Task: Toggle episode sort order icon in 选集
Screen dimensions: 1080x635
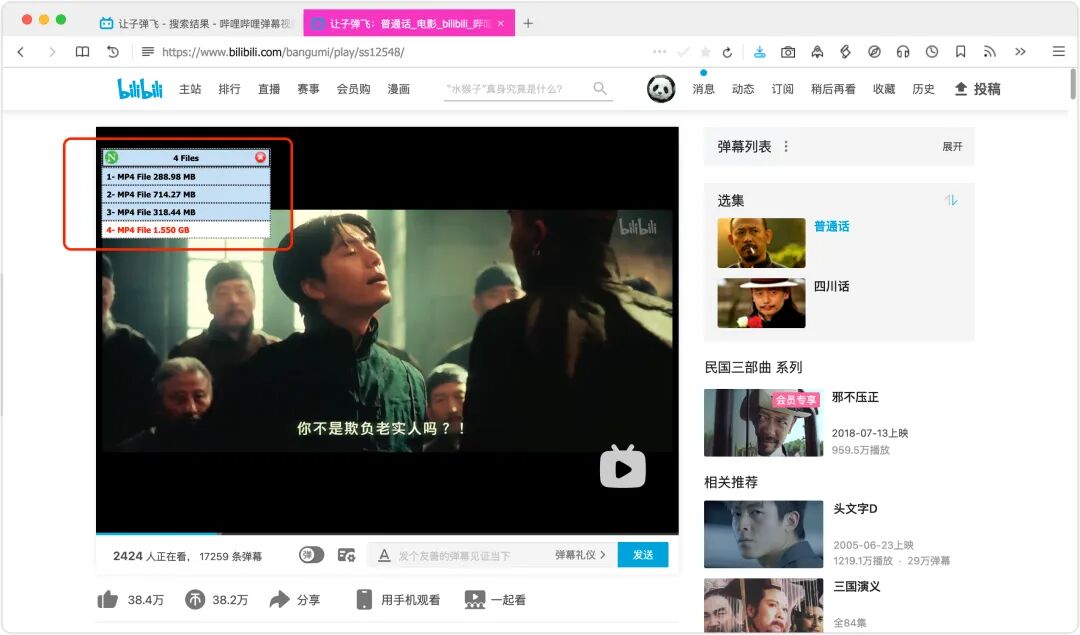Action: point(951,200)
